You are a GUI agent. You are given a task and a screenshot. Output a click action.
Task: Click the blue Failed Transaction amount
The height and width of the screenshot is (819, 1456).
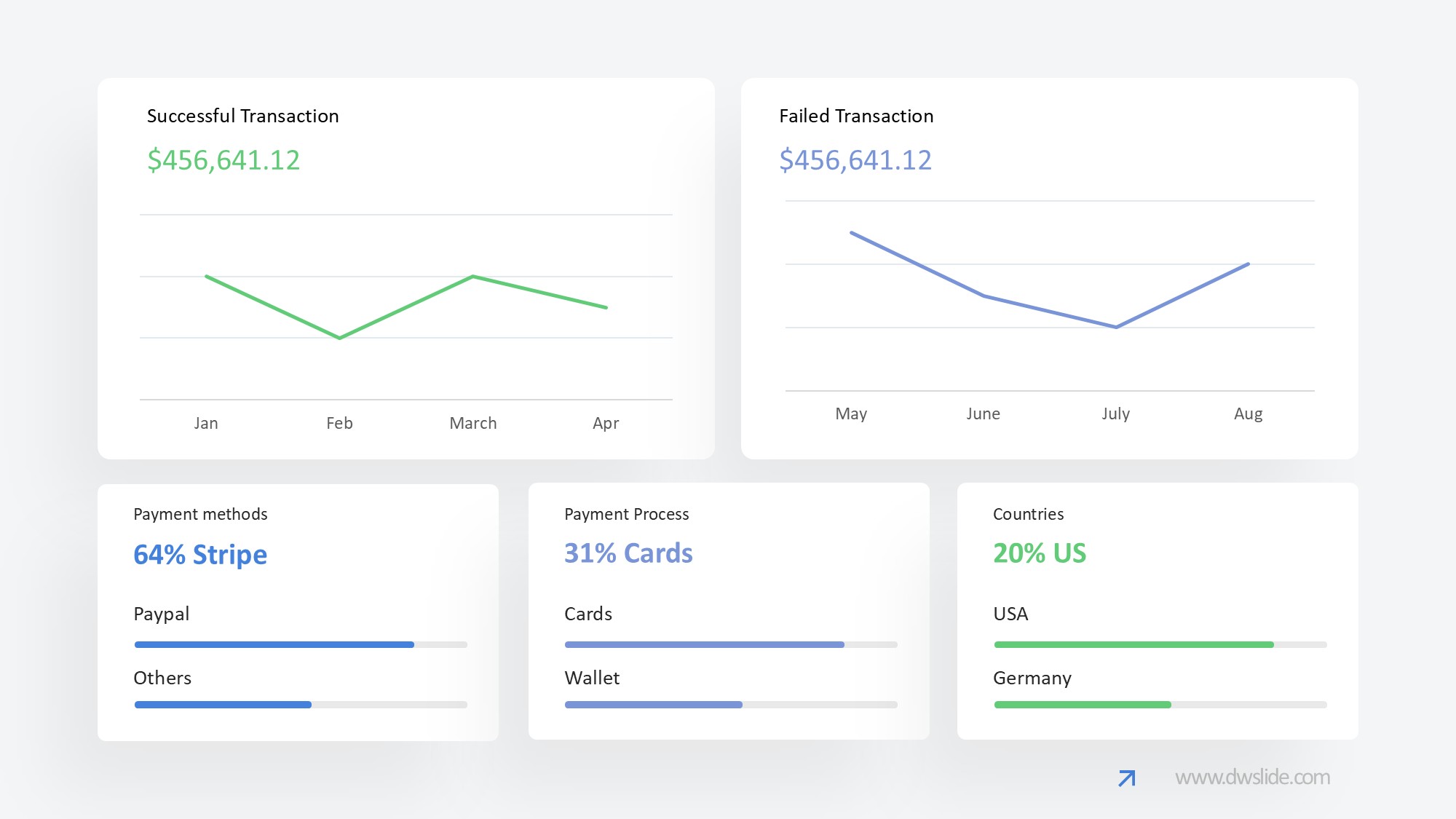tap(855, 160)
